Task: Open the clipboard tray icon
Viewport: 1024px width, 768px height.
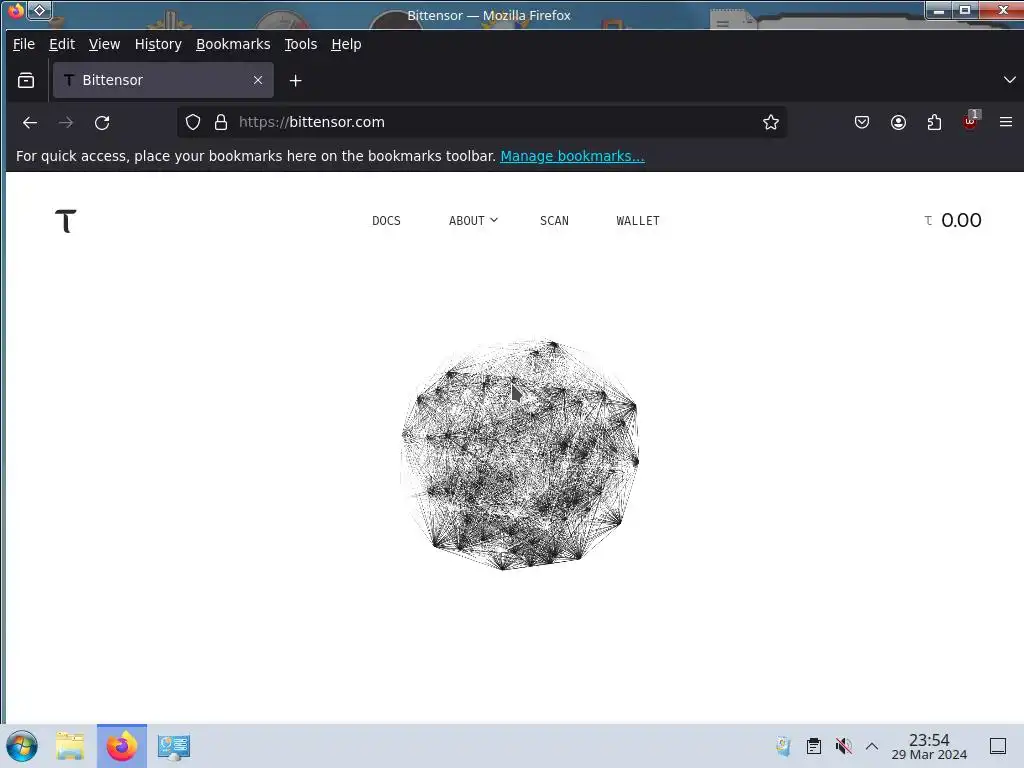Action: tap(814, 746)
